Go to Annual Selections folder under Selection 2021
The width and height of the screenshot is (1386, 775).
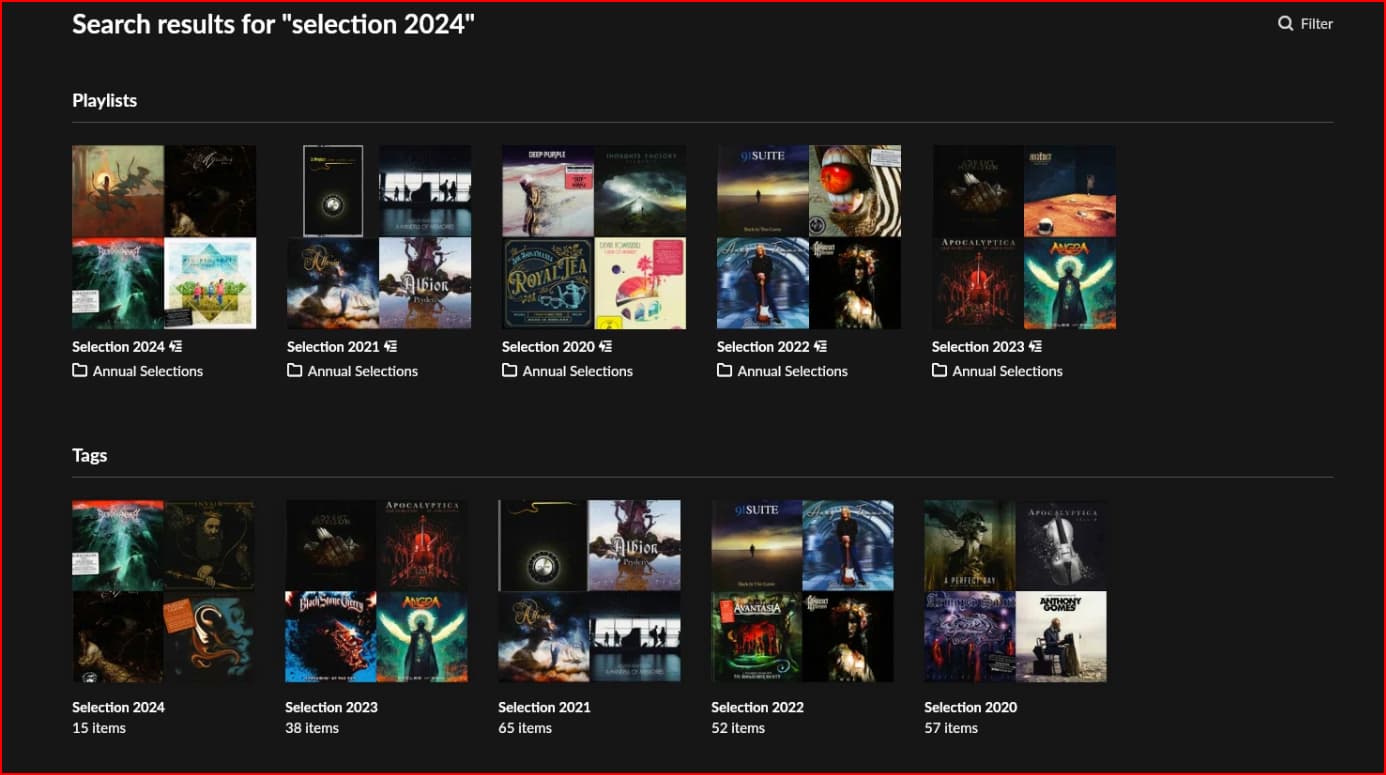point(363,371)
